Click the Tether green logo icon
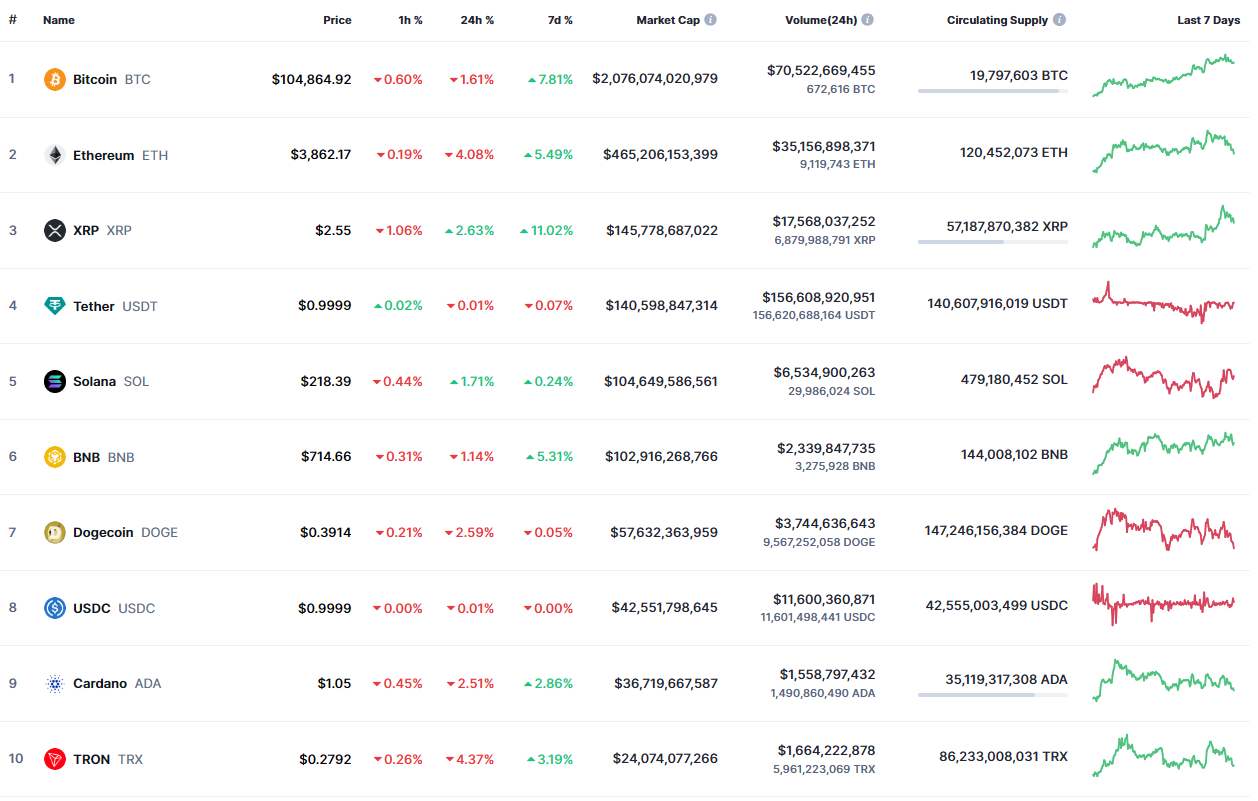Screen dimensions: 1258x801 [x=55, y=306]
